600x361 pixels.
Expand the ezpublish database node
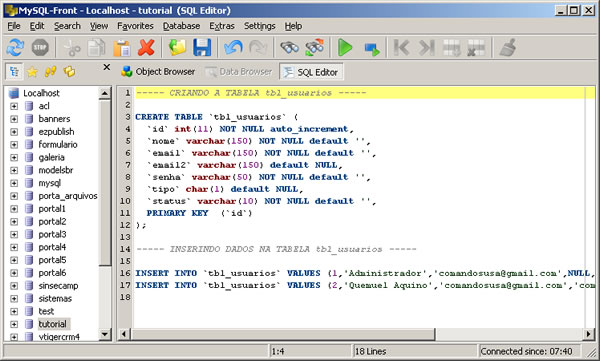(x=14, y=132)
